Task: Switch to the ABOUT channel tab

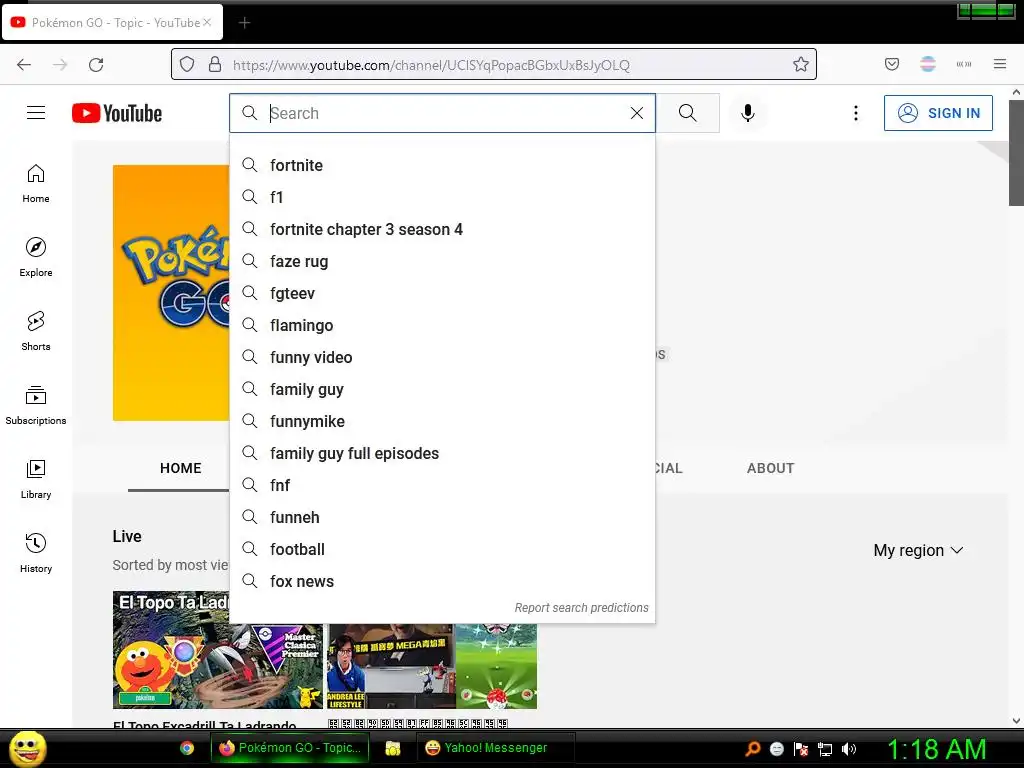Action: click(771, 468)
